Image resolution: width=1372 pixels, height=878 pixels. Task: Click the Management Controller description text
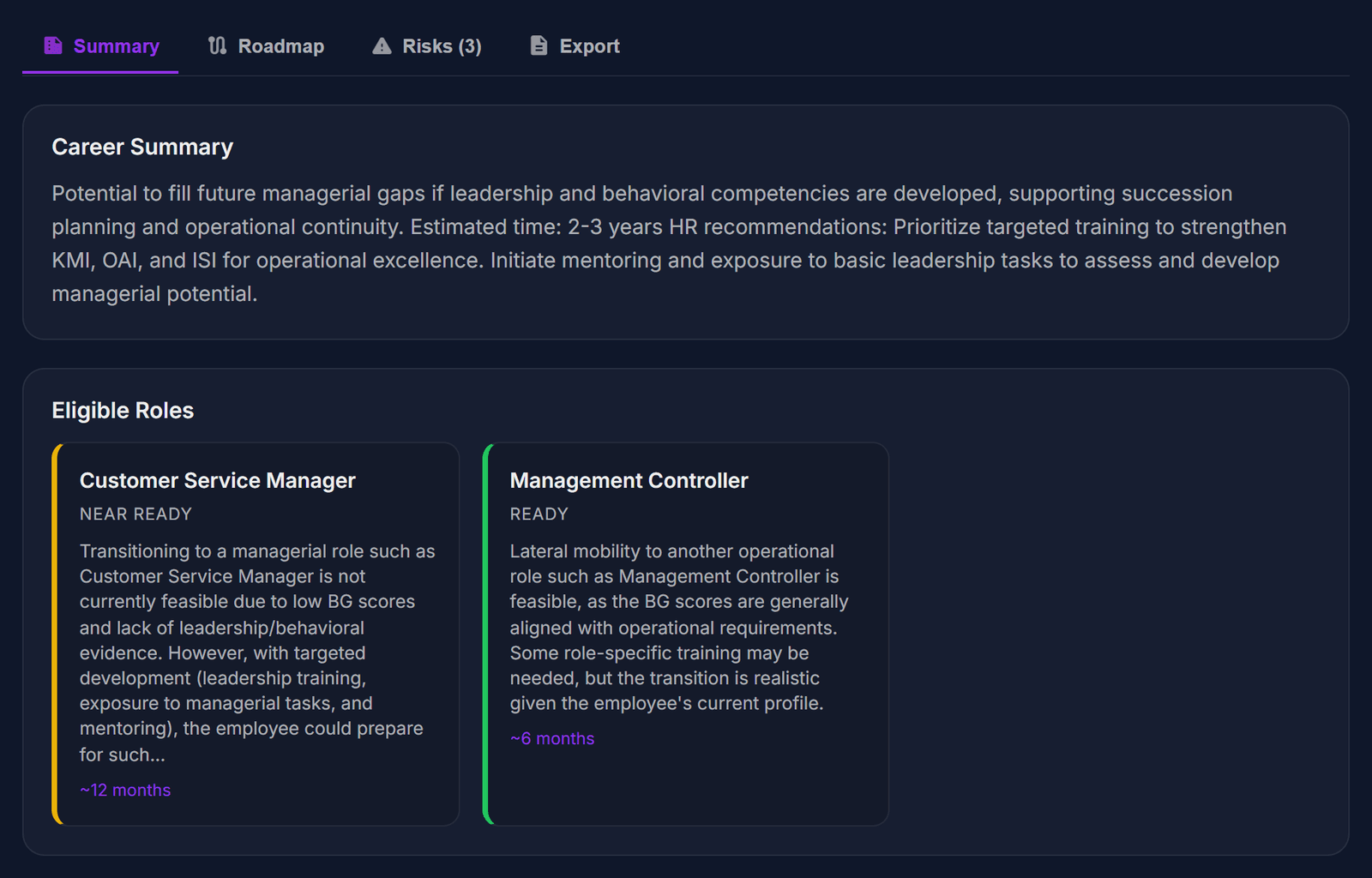(679, 628)
